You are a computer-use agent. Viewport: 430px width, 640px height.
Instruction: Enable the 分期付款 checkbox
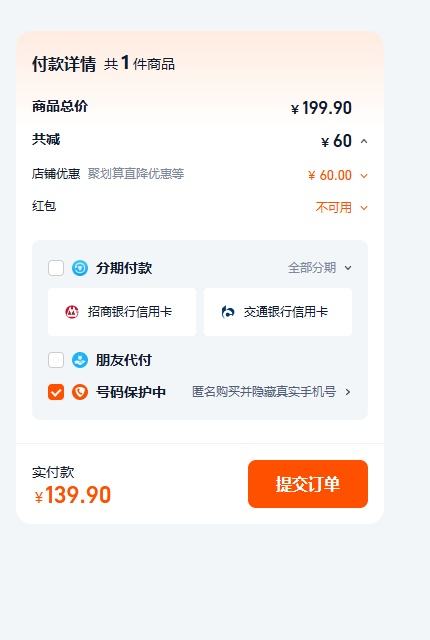click(x=56, y=268)
